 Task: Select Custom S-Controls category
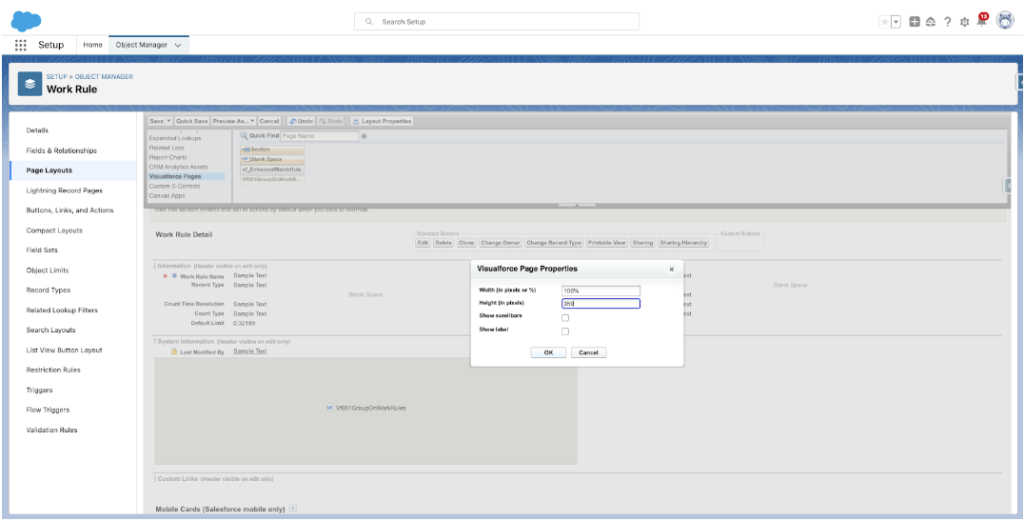click(174, 186)
